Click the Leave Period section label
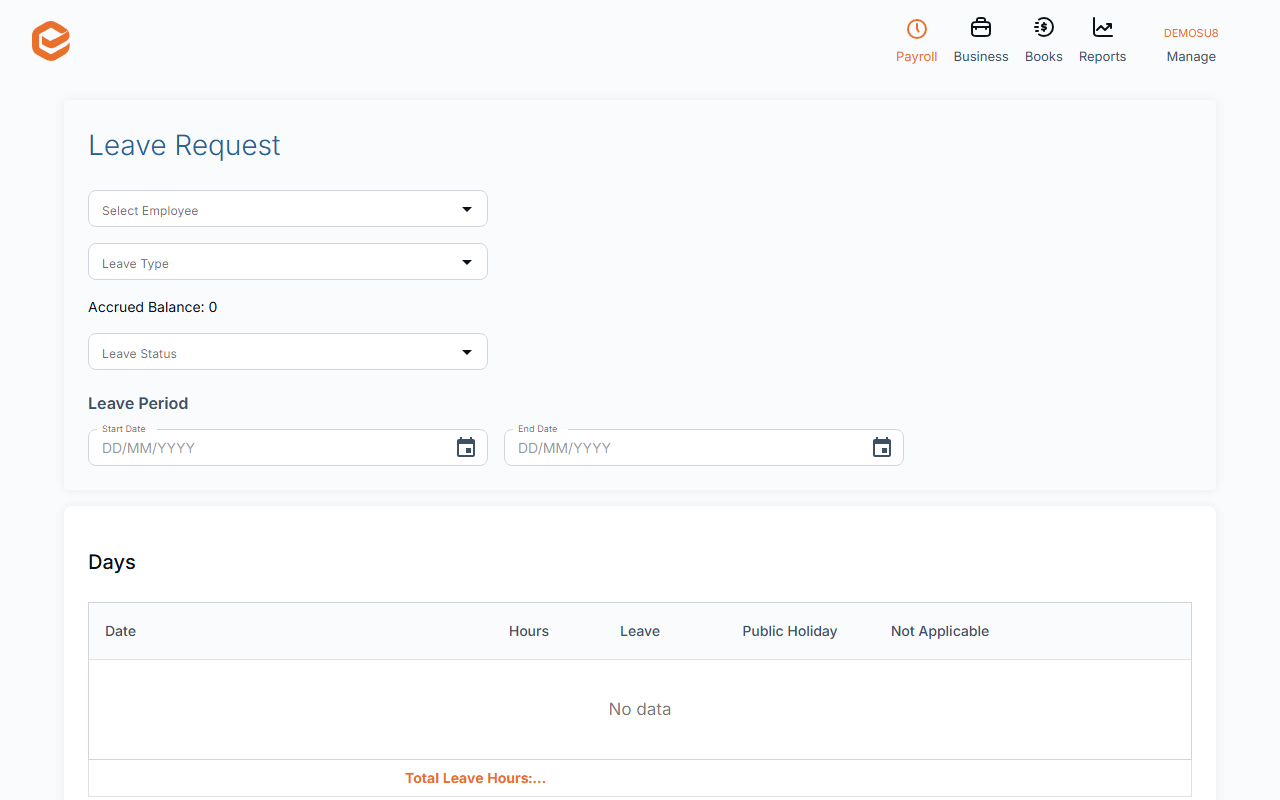 [138, 403]
